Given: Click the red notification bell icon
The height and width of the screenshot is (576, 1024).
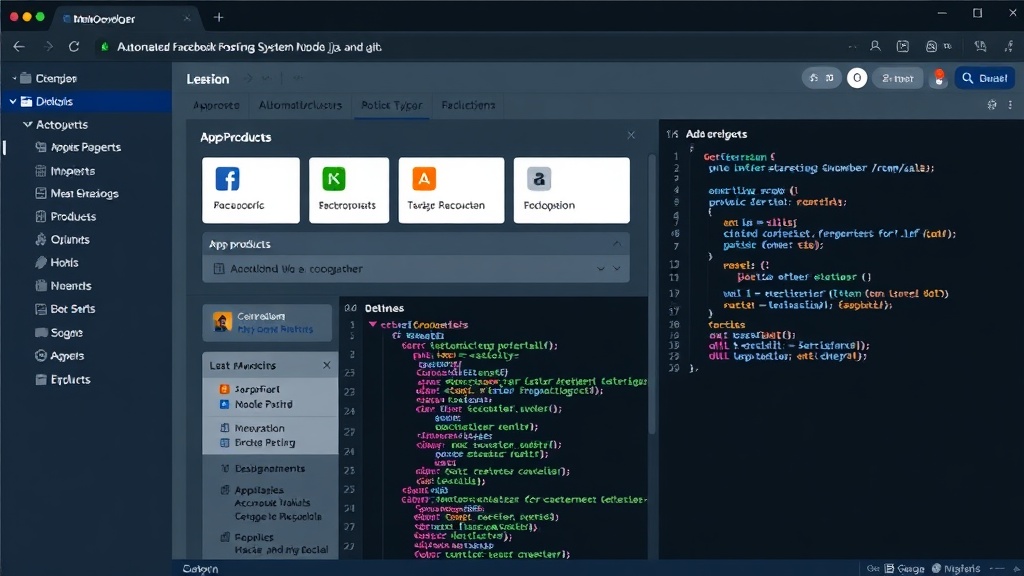Looking at the screenshot, I should [x=939, y=78].
